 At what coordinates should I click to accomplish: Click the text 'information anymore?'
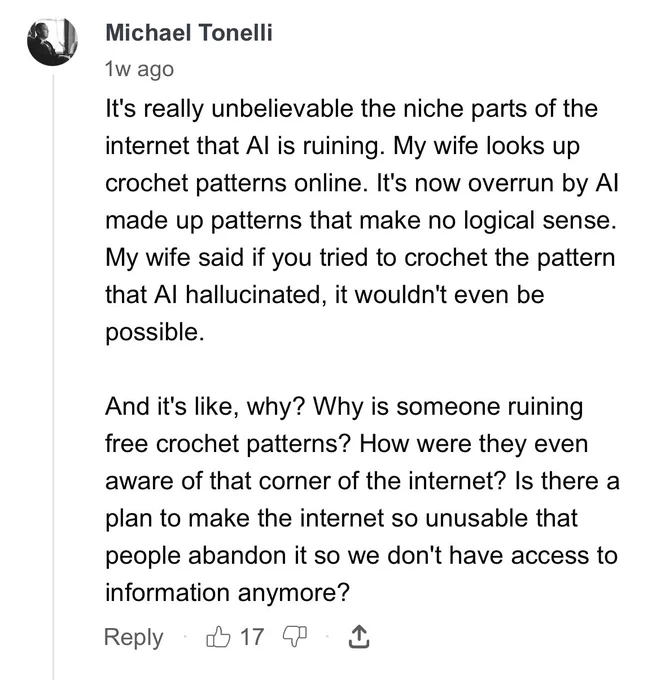[x=227, y=592]
